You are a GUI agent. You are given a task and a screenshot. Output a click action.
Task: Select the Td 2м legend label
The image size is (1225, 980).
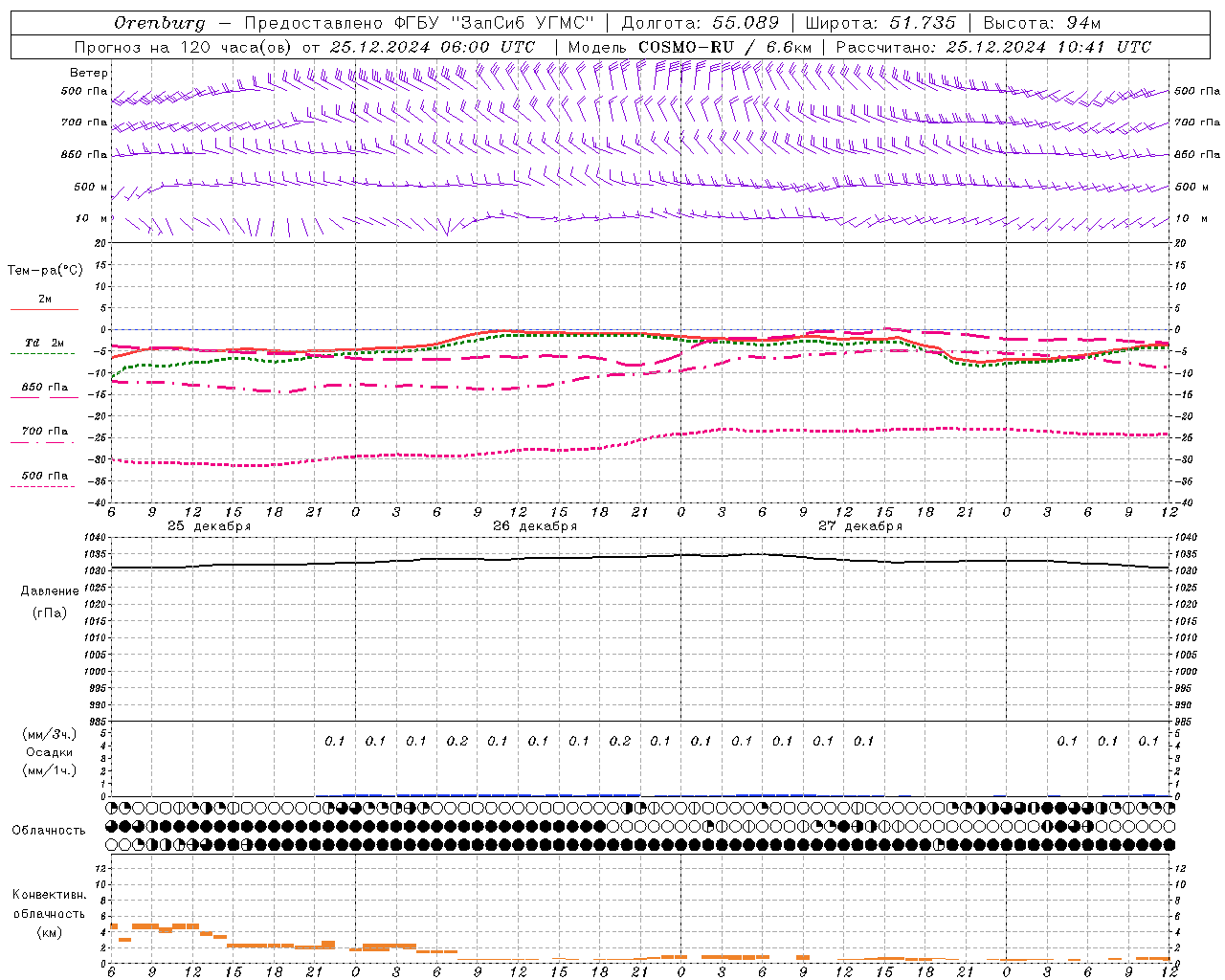(x=45, y=343)
